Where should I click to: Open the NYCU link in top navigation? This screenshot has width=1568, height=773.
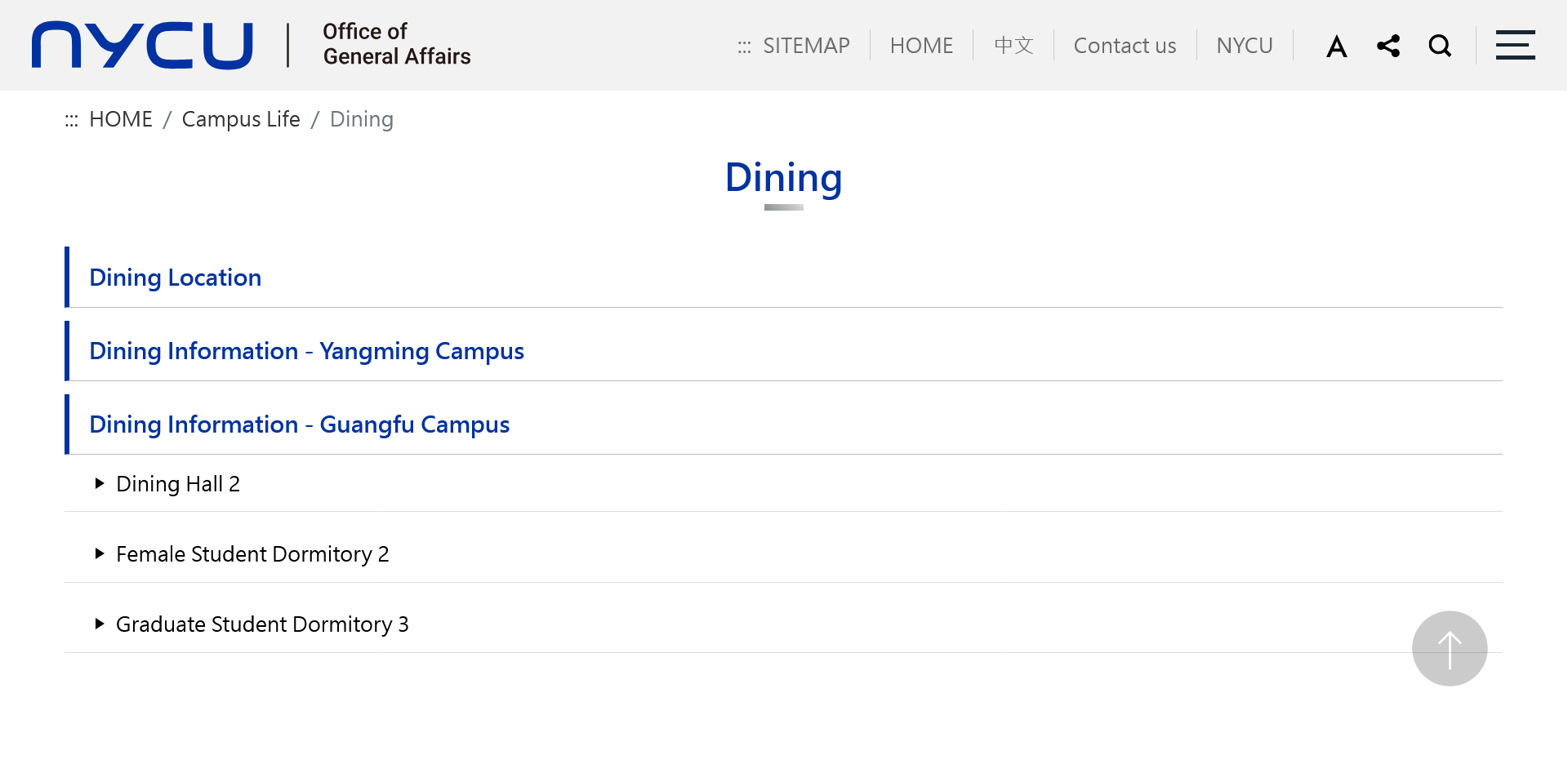[1244, 46]
